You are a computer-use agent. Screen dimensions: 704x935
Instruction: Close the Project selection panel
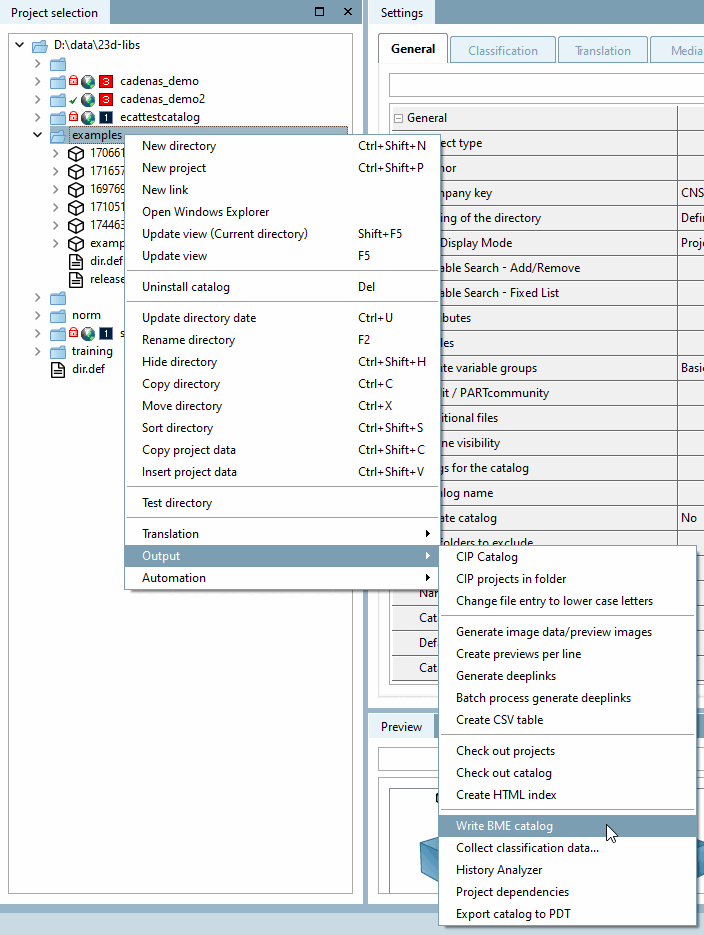tap(348, 11)
